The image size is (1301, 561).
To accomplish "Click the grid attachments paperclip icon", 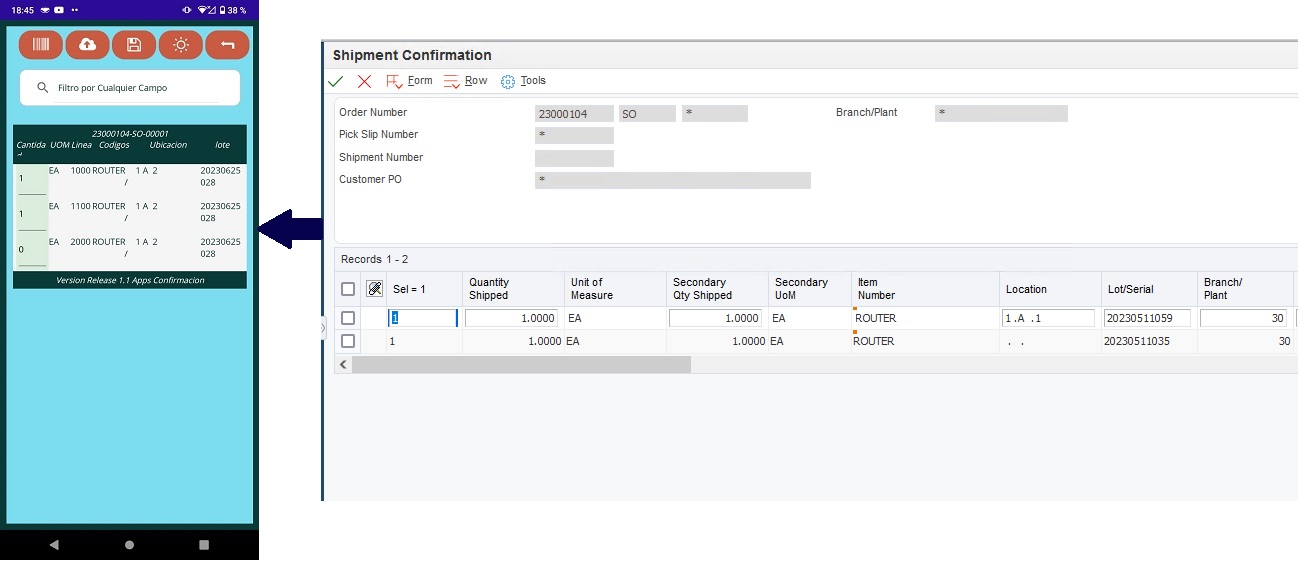I will coord(375,289).
